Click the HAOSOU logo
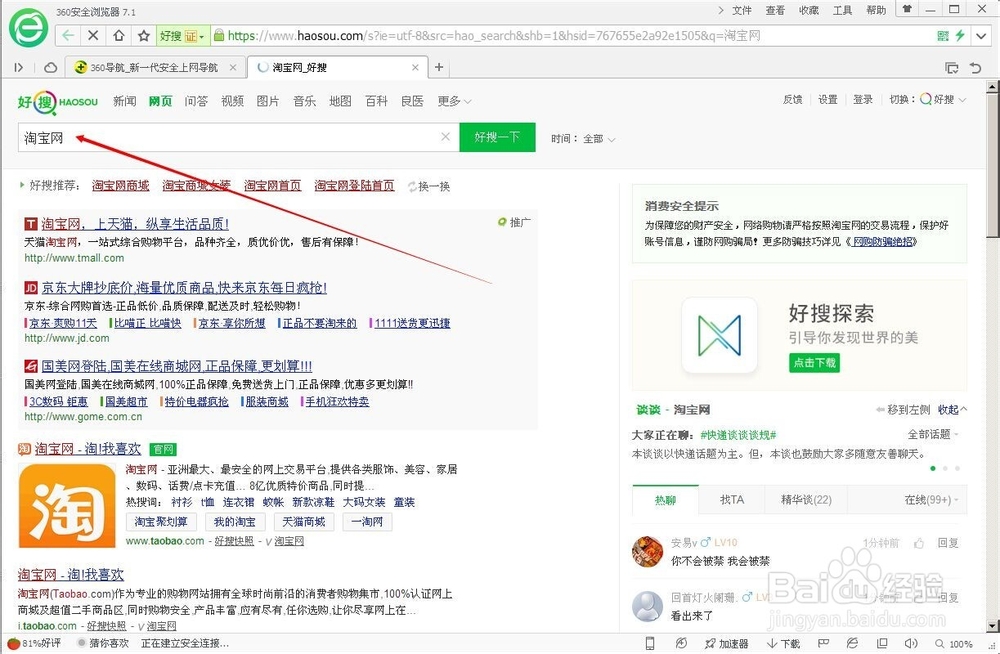This screenshot has width=1000, height=654. click(57, 102)
